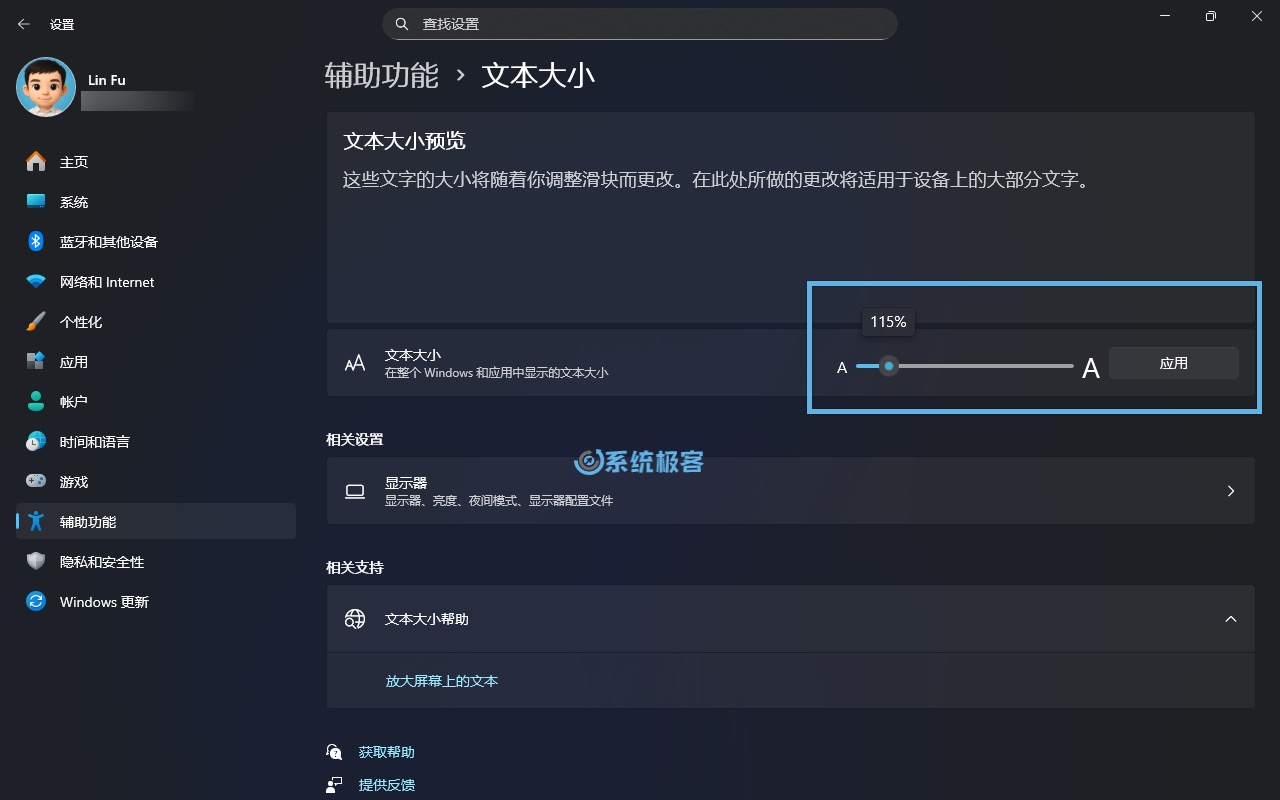Click the Gaming (游戏) controller icon
The image size is (1280, 800).
(36, 482)
